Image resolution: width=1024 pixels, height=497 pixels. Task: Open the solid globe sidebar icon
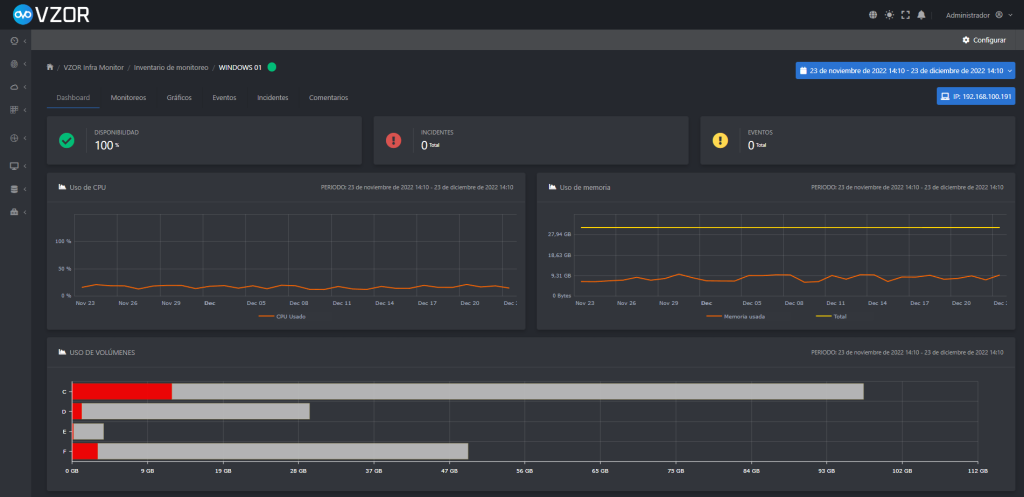(x=14, y=64)
